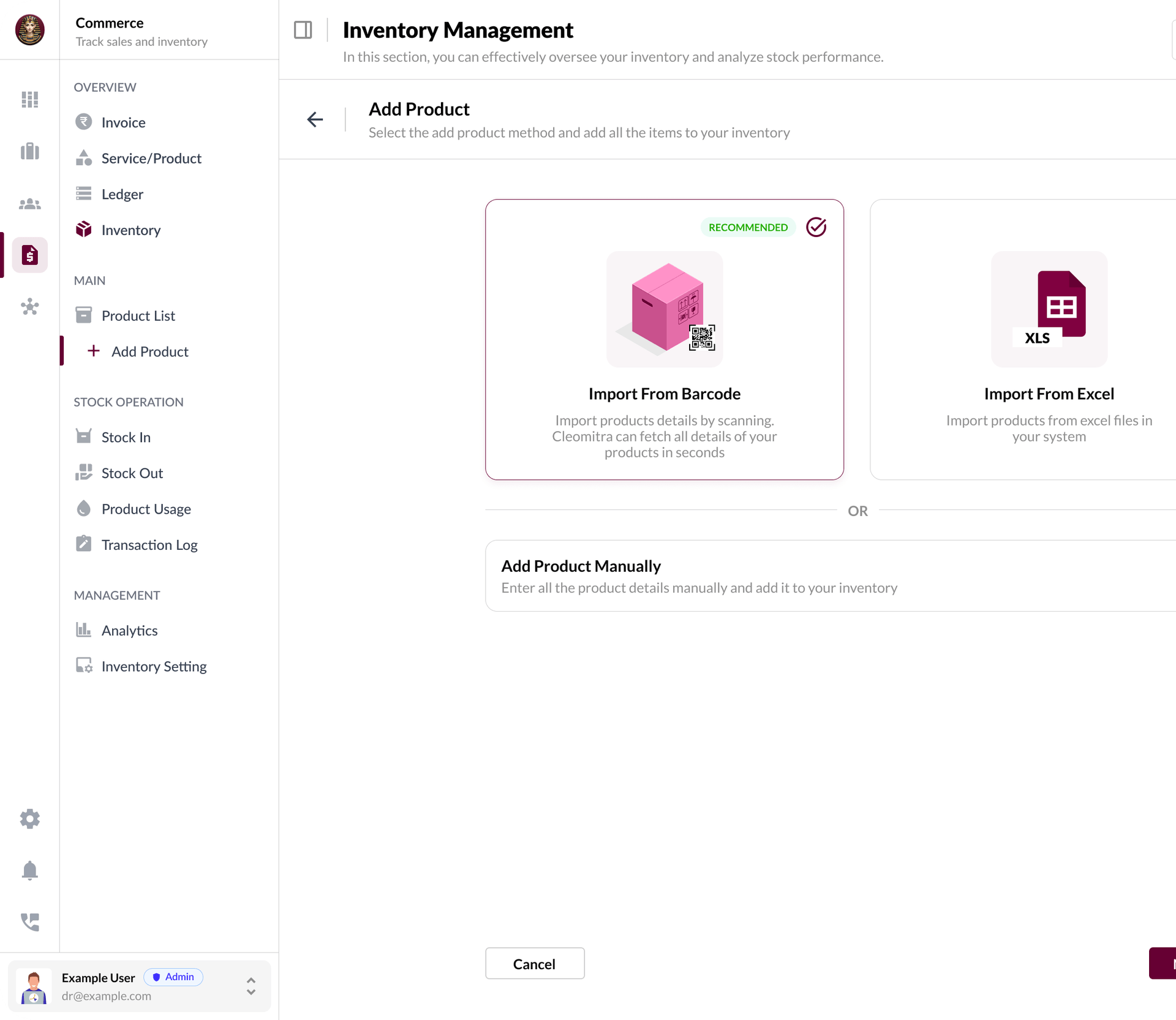Select the Commerce invoice icon in rail

pyautogui.click(x=29, y=255)
